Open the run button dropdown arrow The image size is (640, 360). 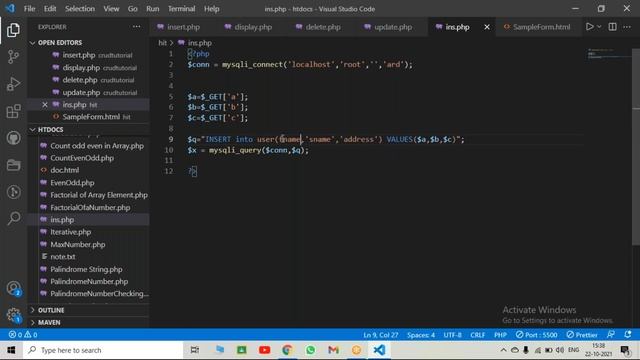(x=599, y=27)
